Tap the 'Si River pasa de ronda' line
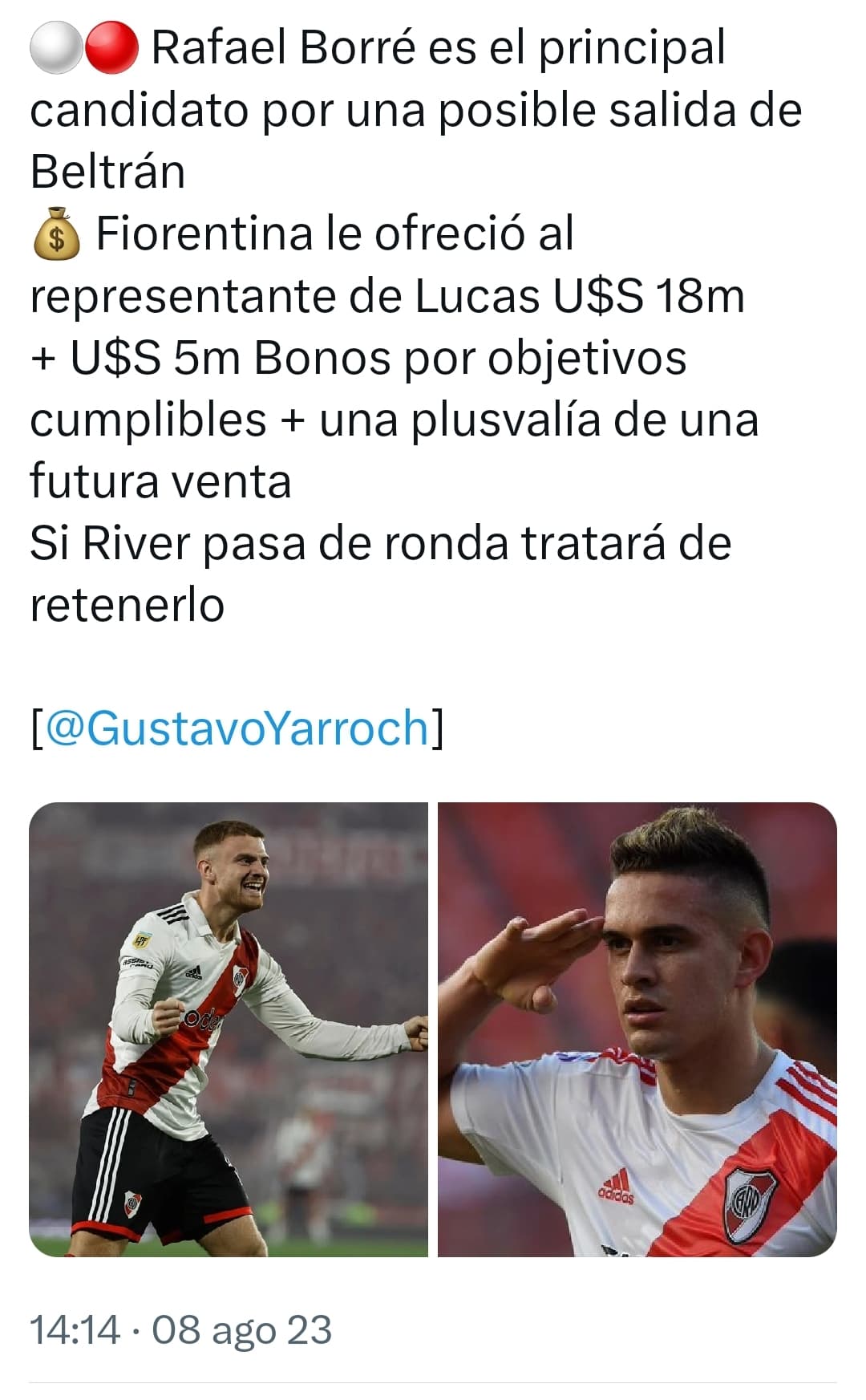 [x=270, y=544]
